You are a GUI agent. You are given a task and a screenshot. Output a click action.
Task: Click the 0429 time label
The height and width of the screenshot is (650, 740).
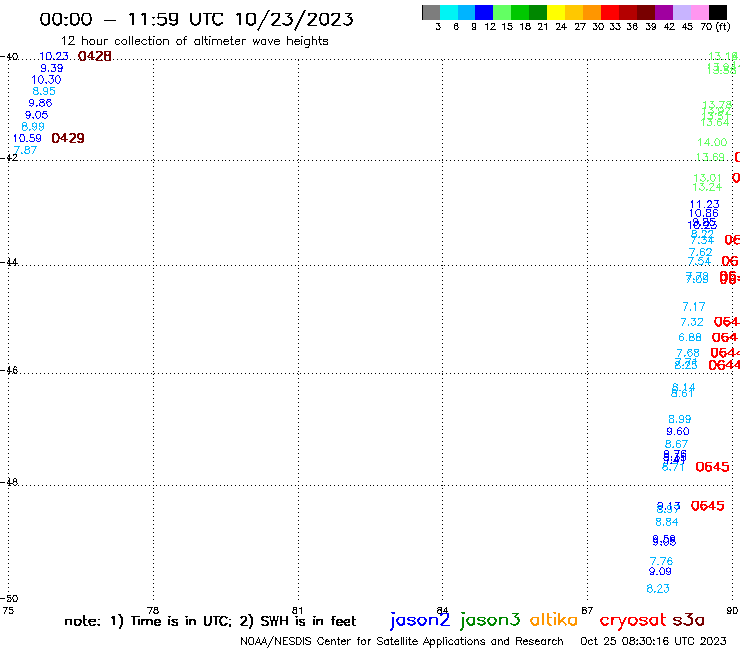(x=68, y=138)
